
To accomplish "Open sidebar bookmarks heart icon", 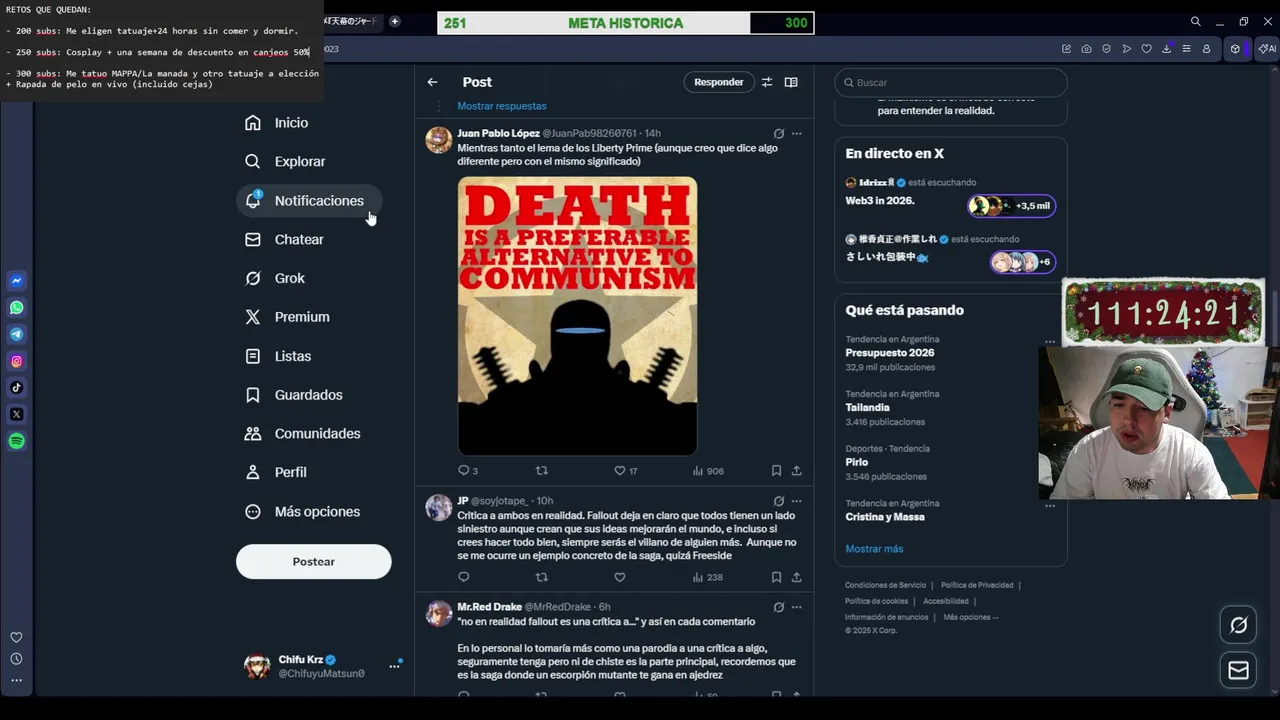I will [16, 638].
